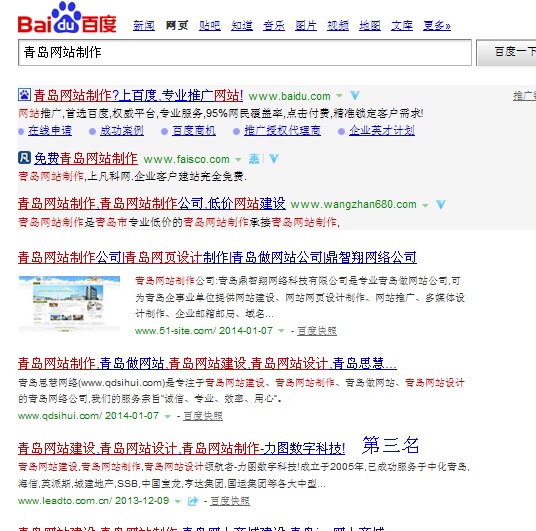
Task: Open ad title 青岛网站制作?上百度,专业推广网站!
Action: tap(138, 95)
